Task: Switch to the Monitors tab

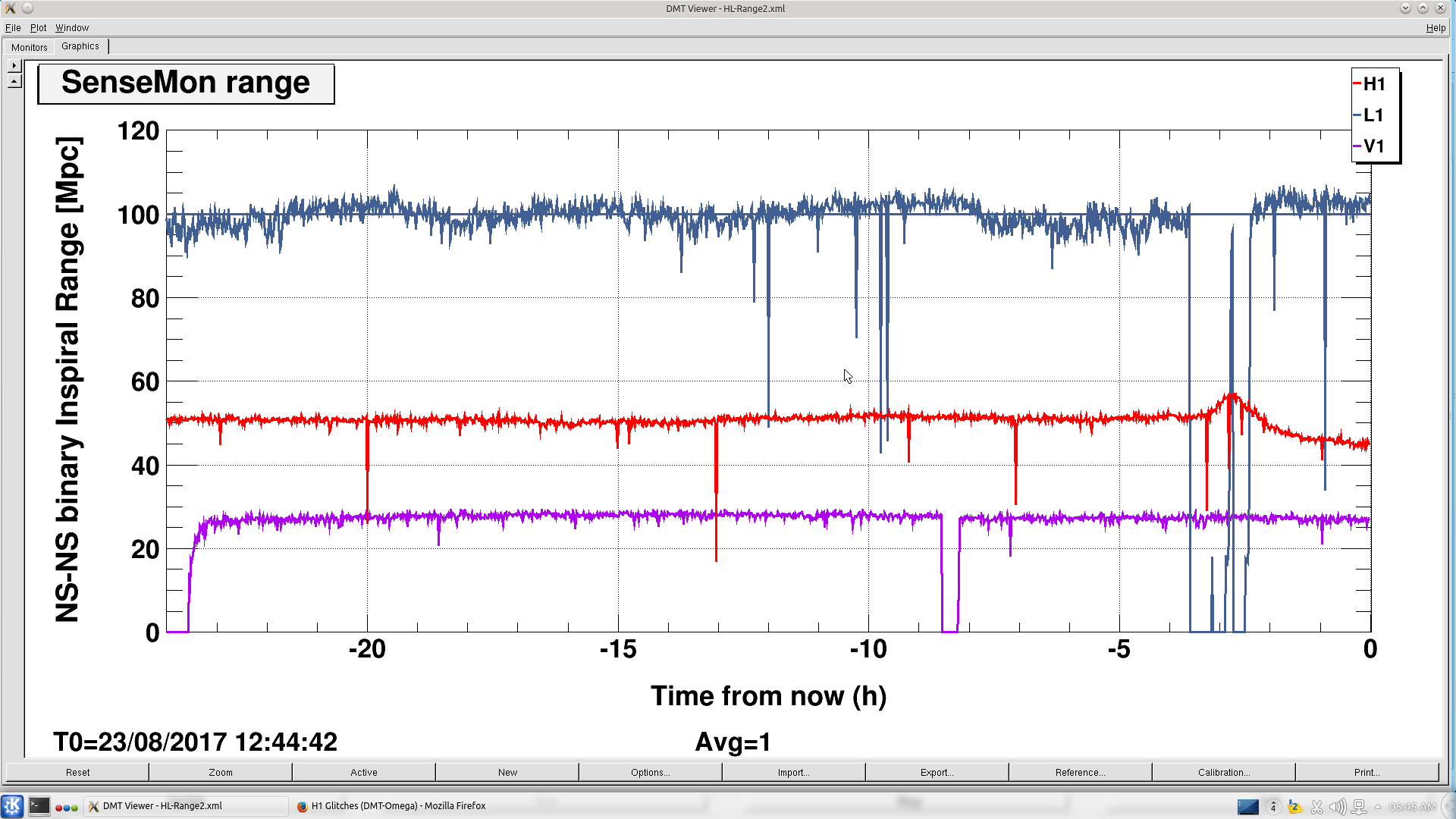Action: pyautogui.click(x=30, y=47)
